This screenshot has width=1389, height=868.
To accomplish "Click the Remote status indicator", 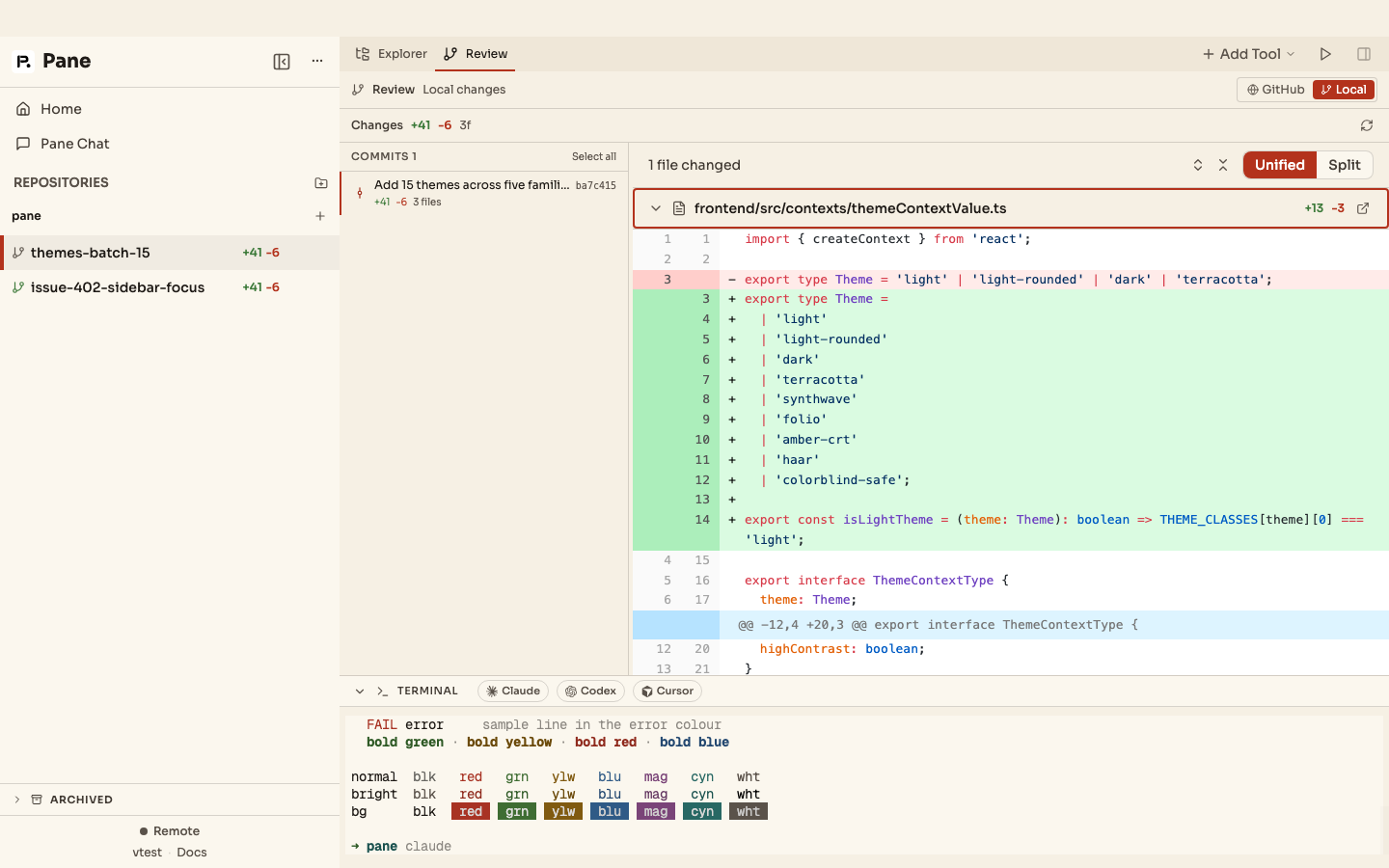I will click(x=170, y=831).
